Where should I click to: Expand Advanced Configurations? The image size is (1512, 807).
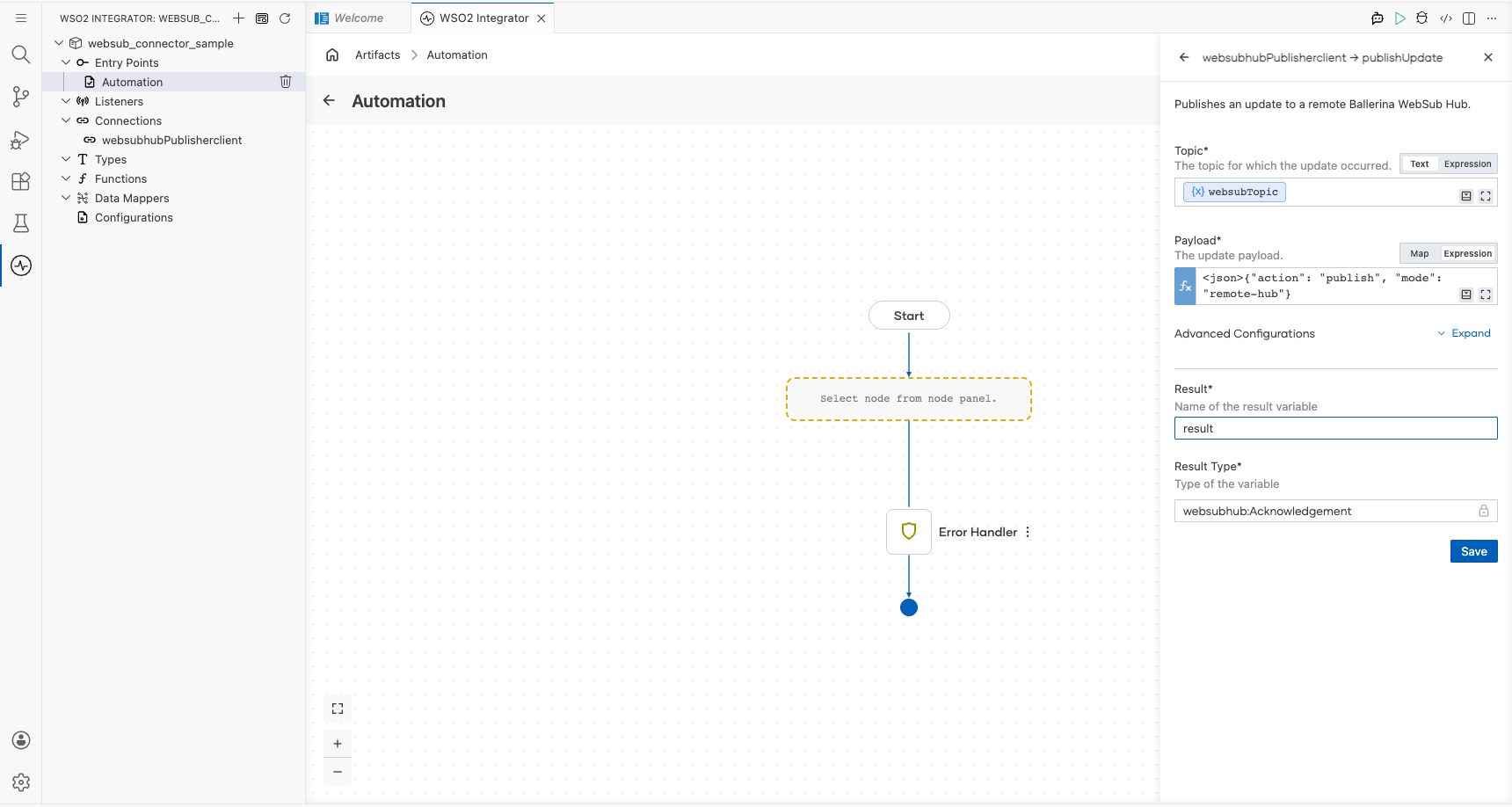(x=1465, y=333)
